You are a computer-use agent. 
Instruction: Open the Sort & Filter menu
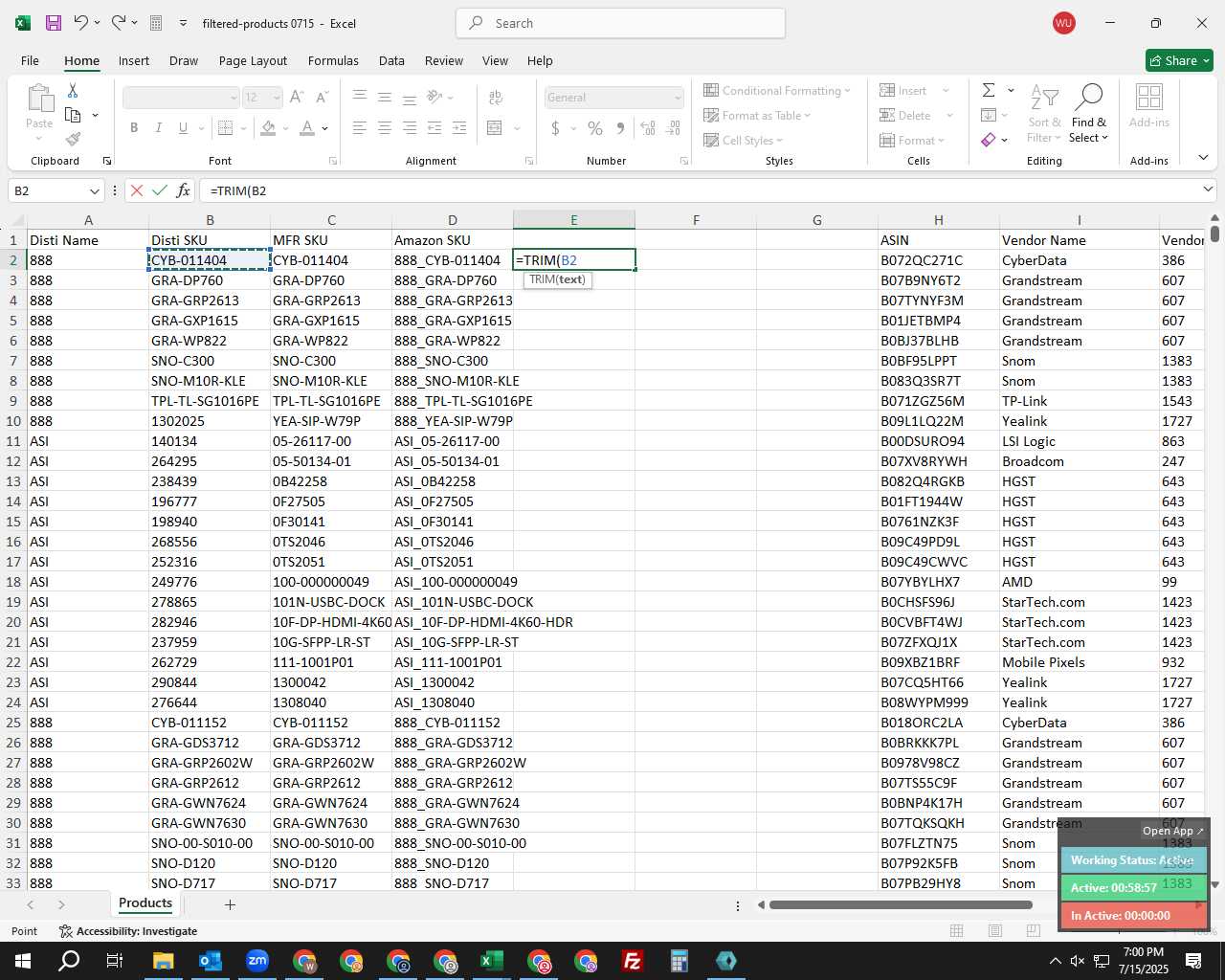(1044, 113)
